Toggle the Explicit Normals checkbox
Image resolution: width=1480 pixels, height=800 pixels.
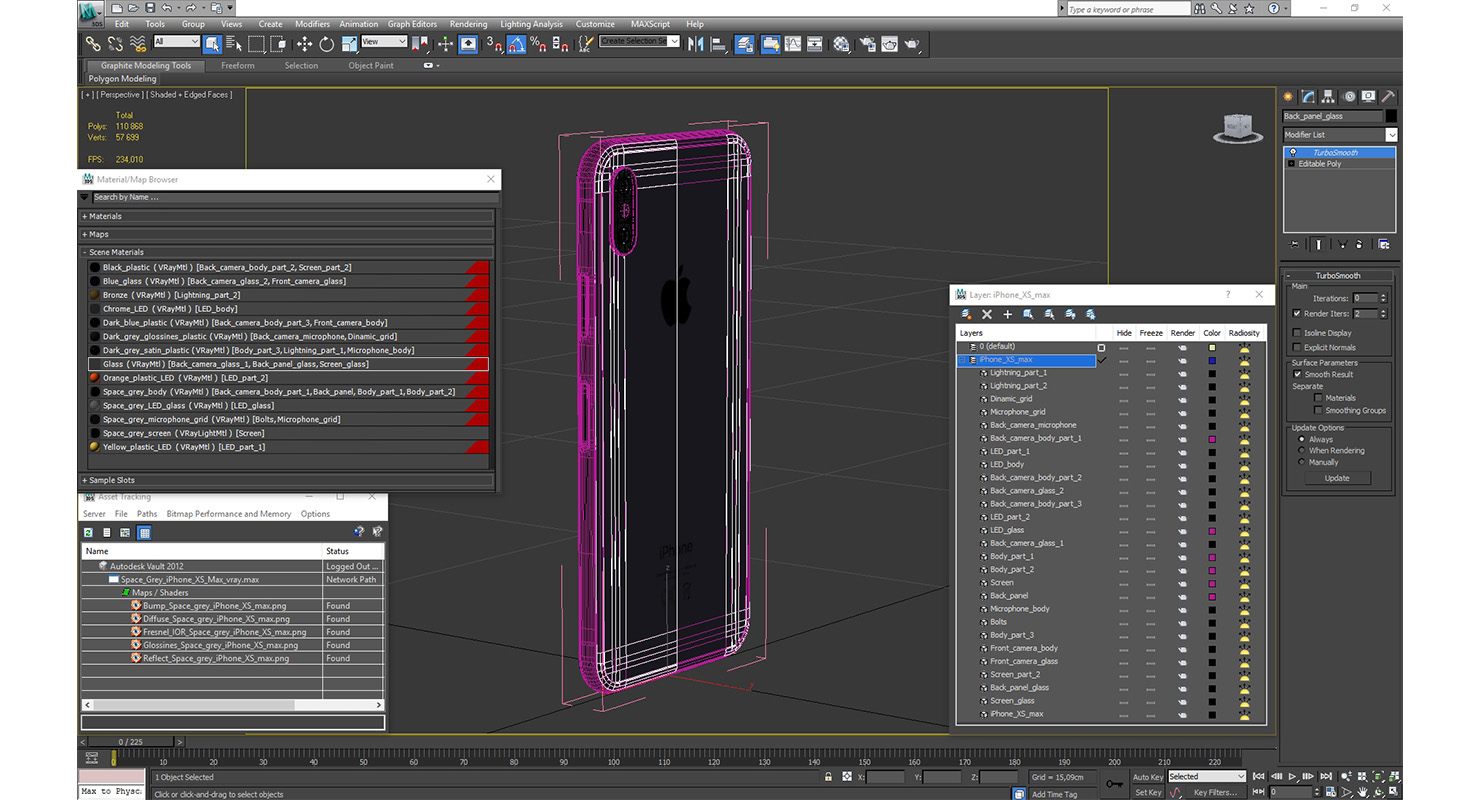(x=1297, y=347)
